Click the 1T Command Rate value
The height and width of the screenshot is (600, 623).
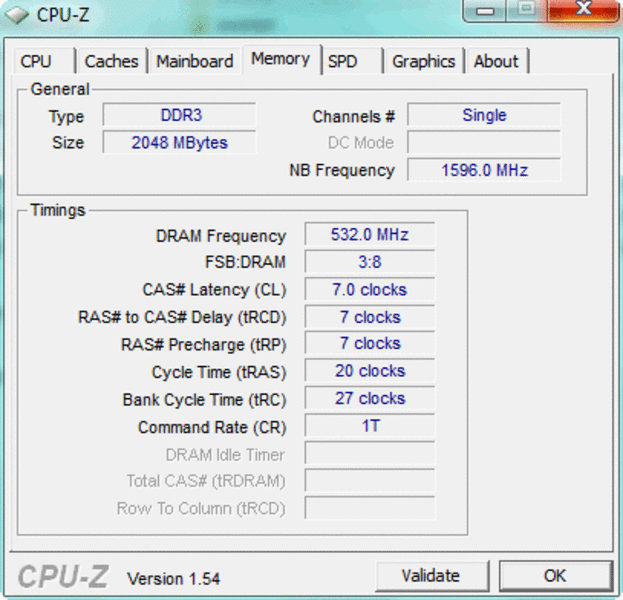(370, 426)
